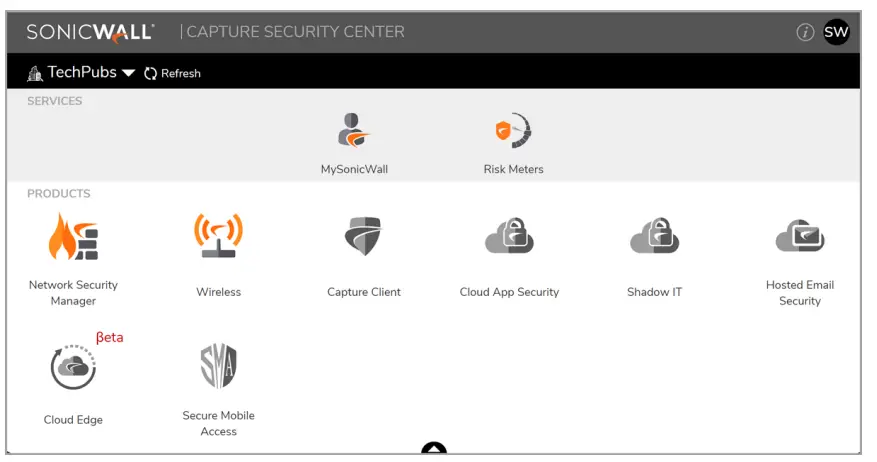Screen dimensions: 877x462
Task: Click the Refresh button
Action: point(172,73)
